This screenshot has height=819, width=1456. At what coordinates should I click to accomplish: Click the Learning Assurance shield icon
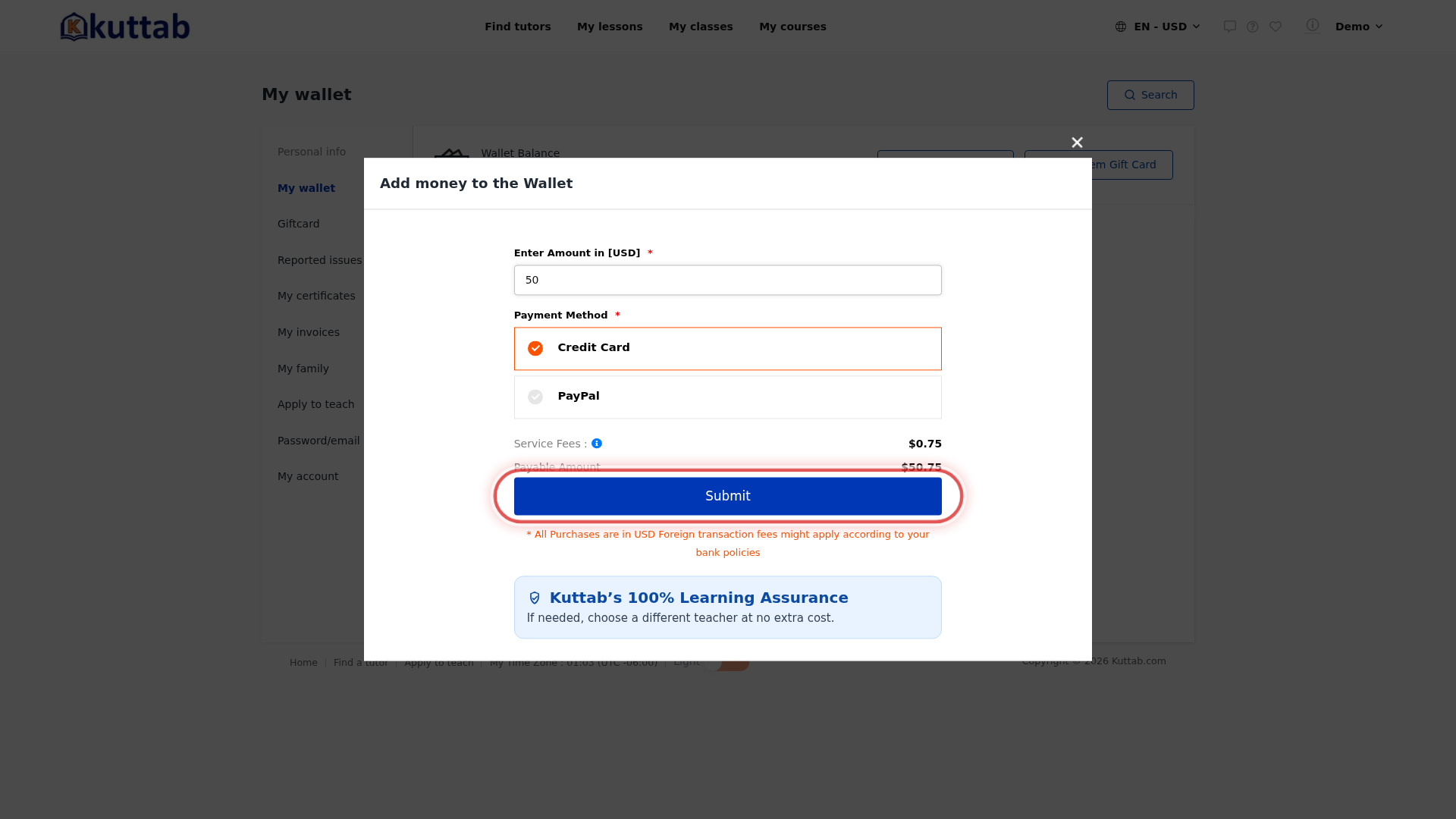[x=535, y=598]
